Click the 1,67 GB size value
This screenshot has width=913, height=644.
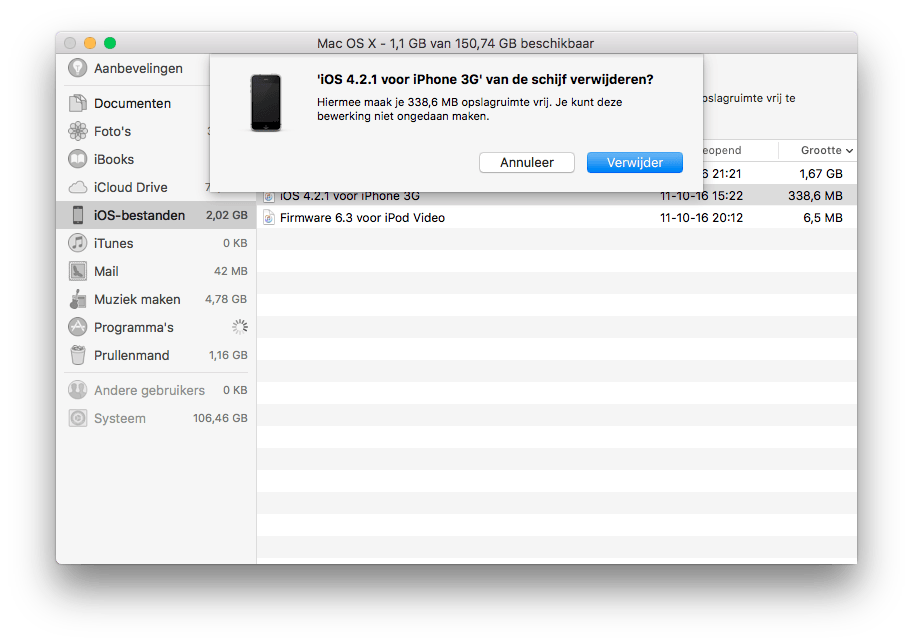[x=821, y=174]
